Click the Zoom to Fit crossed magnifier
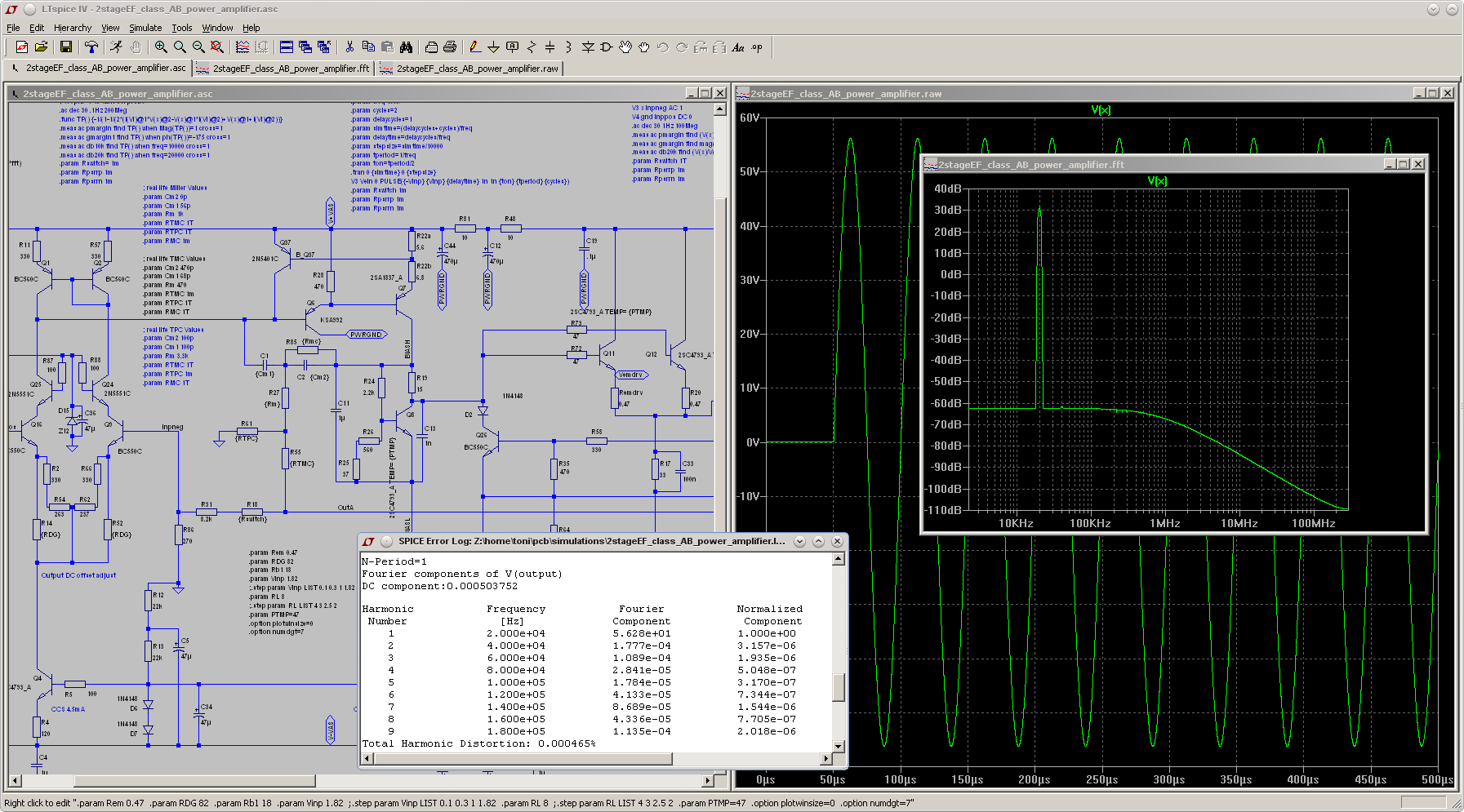Screen dimensions: 1464x812 pyautogui.click(x=217, y=47)
